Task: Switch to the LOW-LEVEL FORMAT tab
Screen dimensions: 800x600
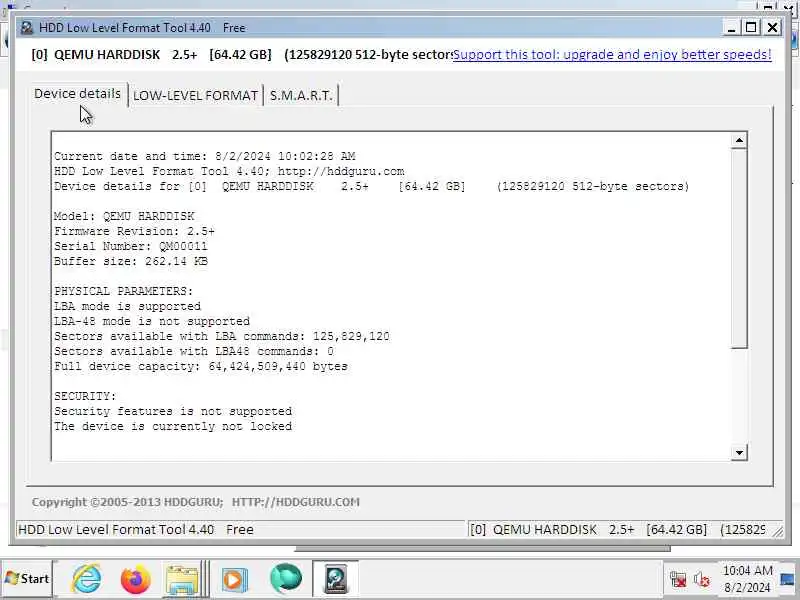Action: coord(195,95)
